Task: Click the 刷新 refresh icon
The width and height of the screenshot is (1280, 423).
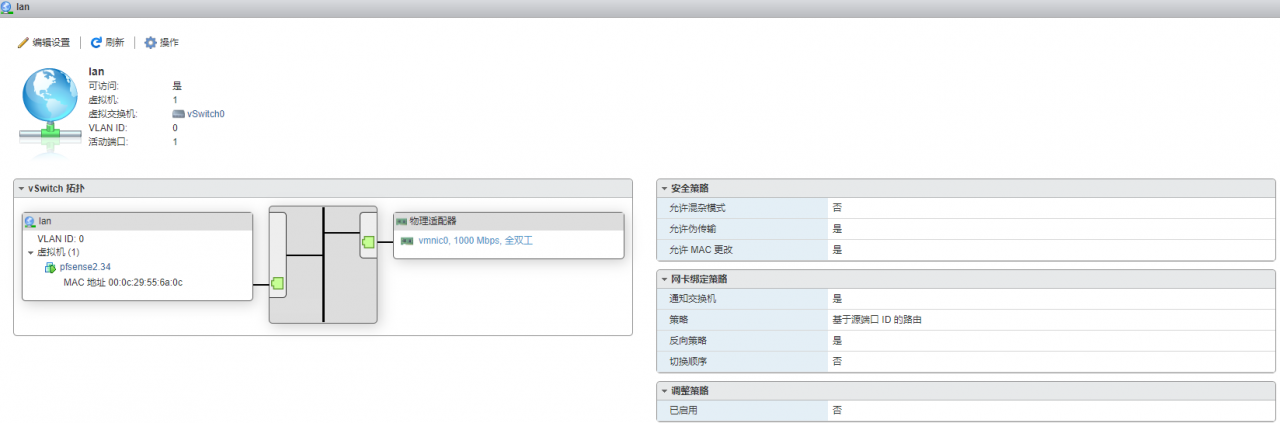Action: coord(97,43)
